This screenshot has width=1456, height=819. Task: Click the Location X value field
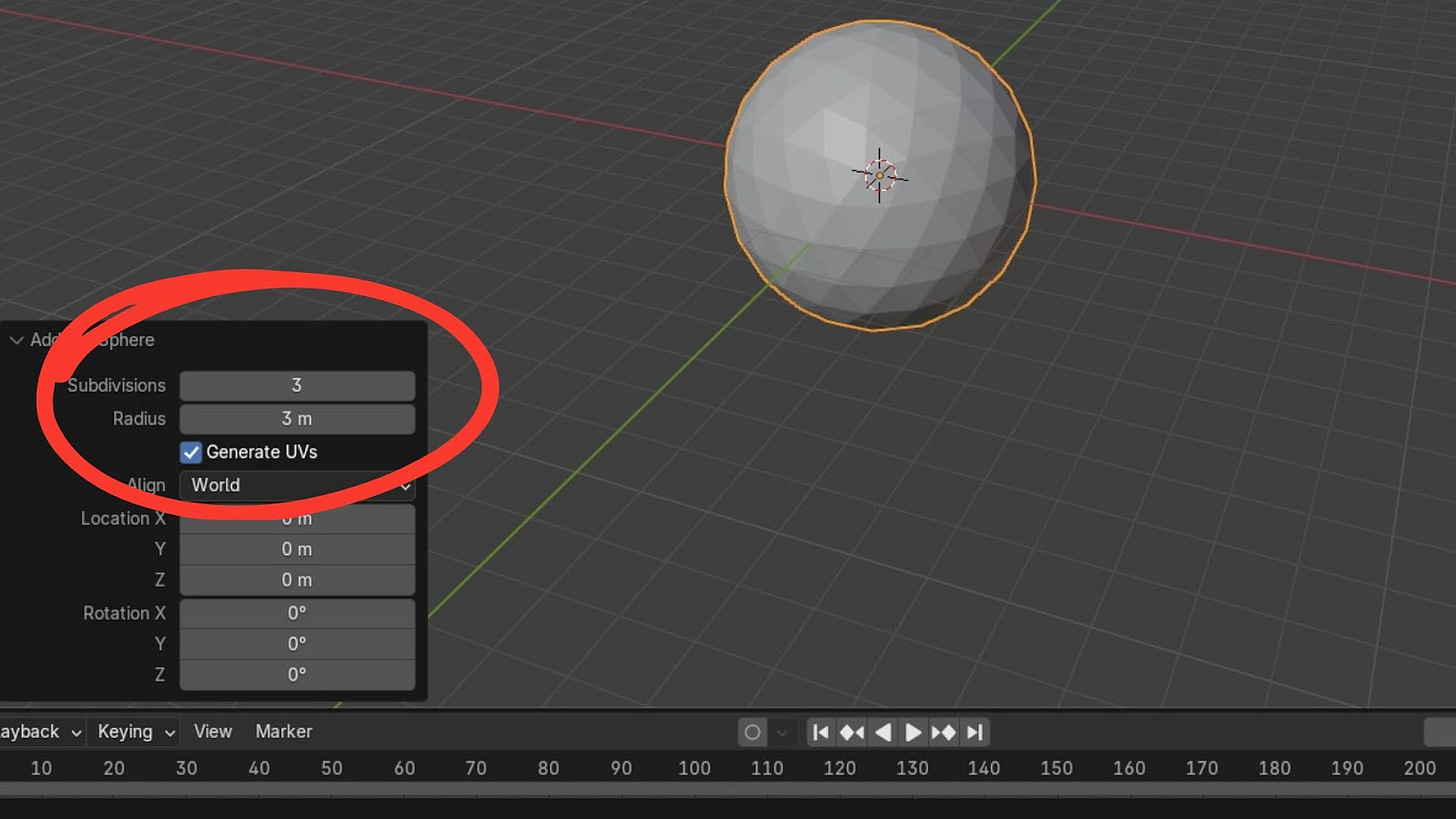point(297,519)
